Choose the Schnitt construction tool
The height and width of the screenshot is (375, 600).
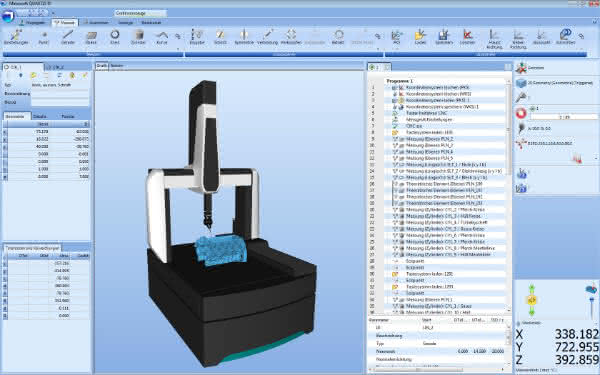point(220,38)
